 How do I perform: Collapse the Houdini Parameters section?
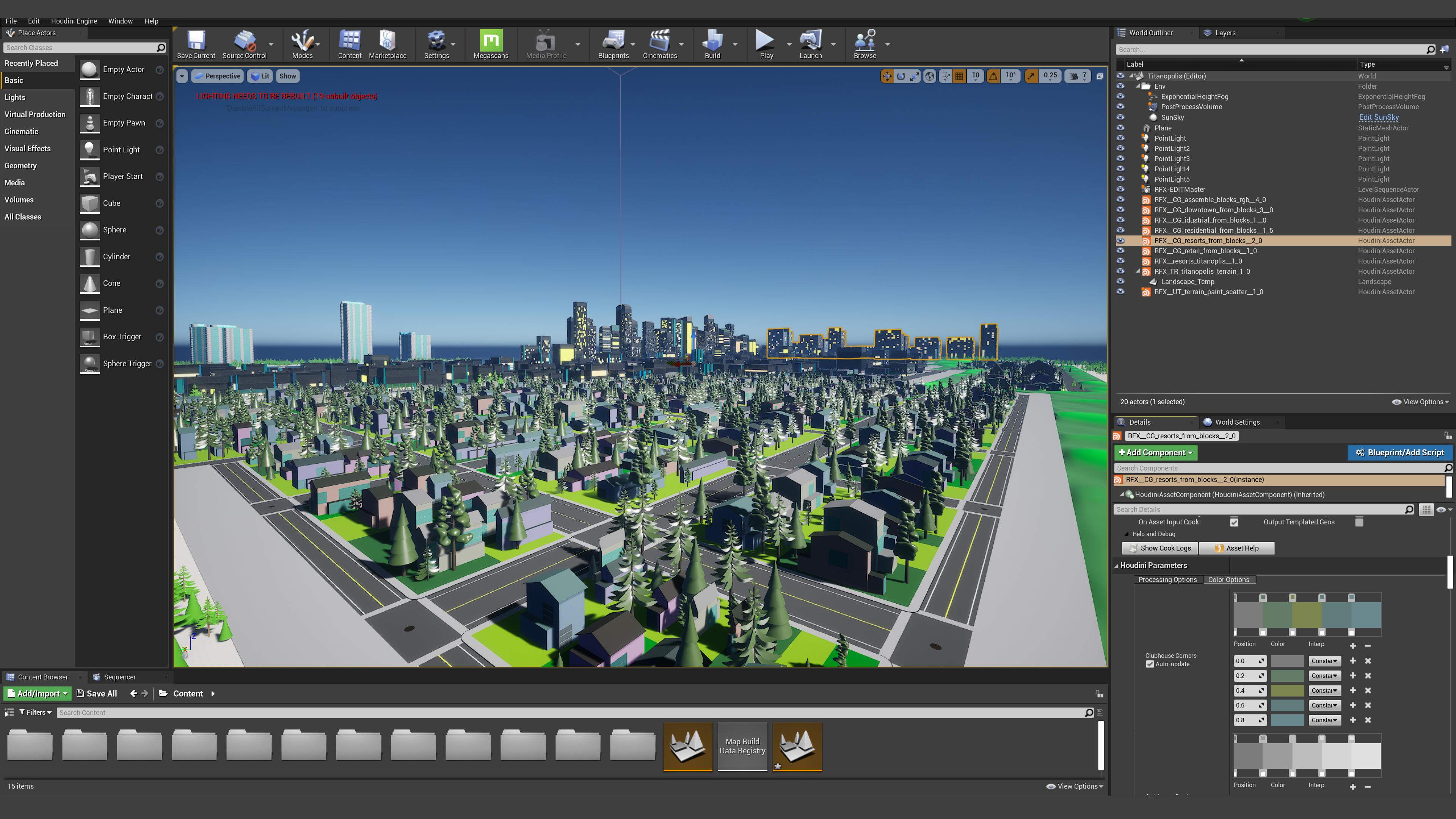tap(1116, 565)
